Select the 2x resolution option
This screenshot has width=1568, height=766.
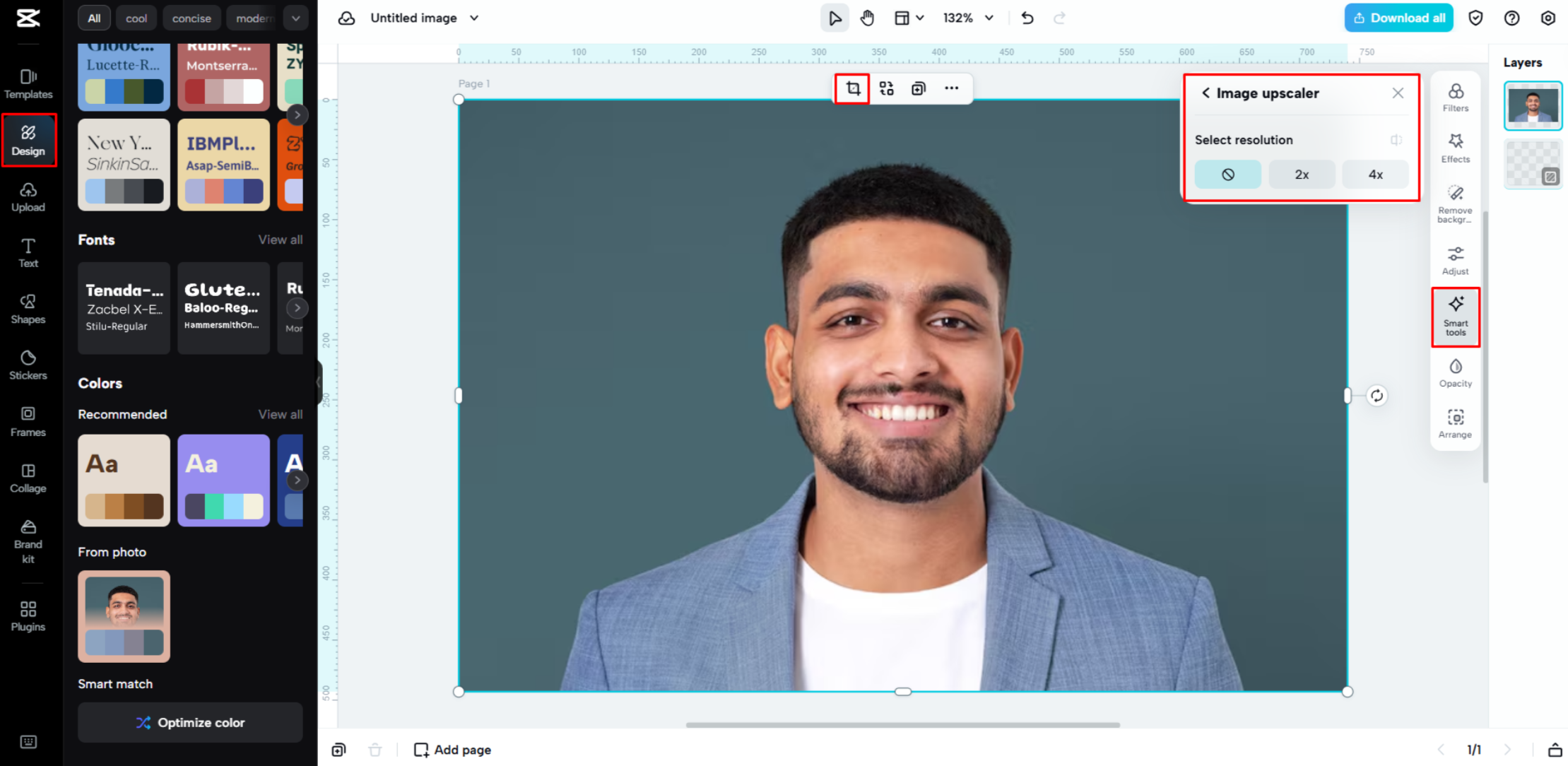coord(1302,175)
